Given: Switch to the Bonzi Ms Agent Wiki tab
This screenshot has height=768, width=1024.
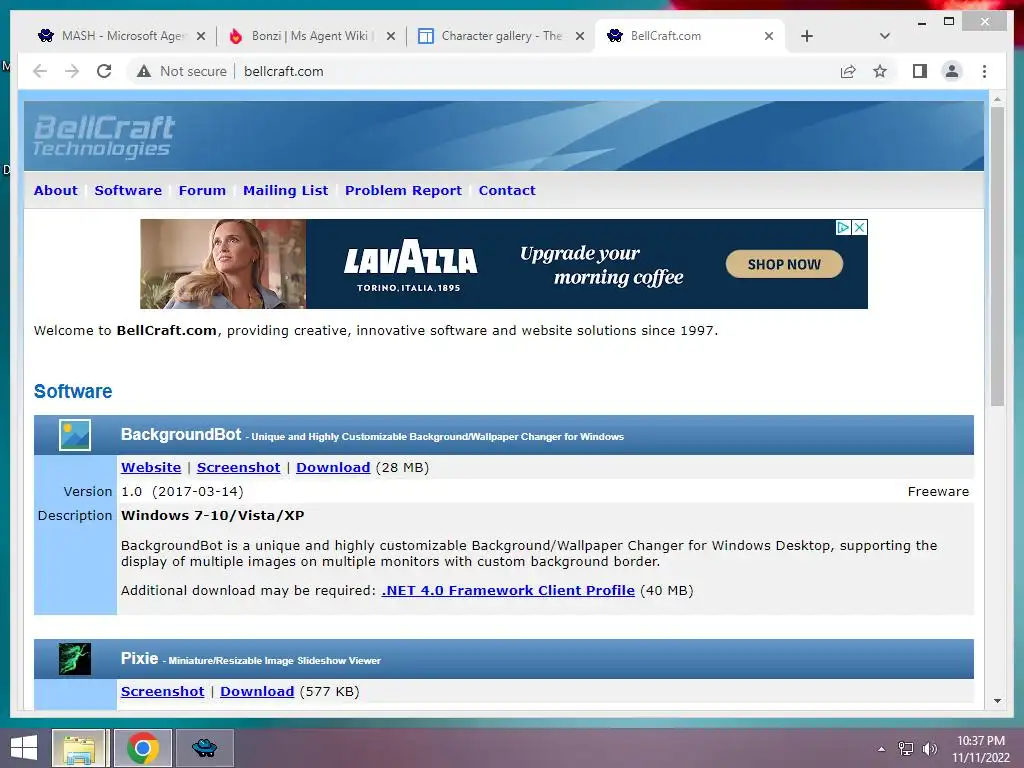Looking at the screenshot, I should coord(310,36).
